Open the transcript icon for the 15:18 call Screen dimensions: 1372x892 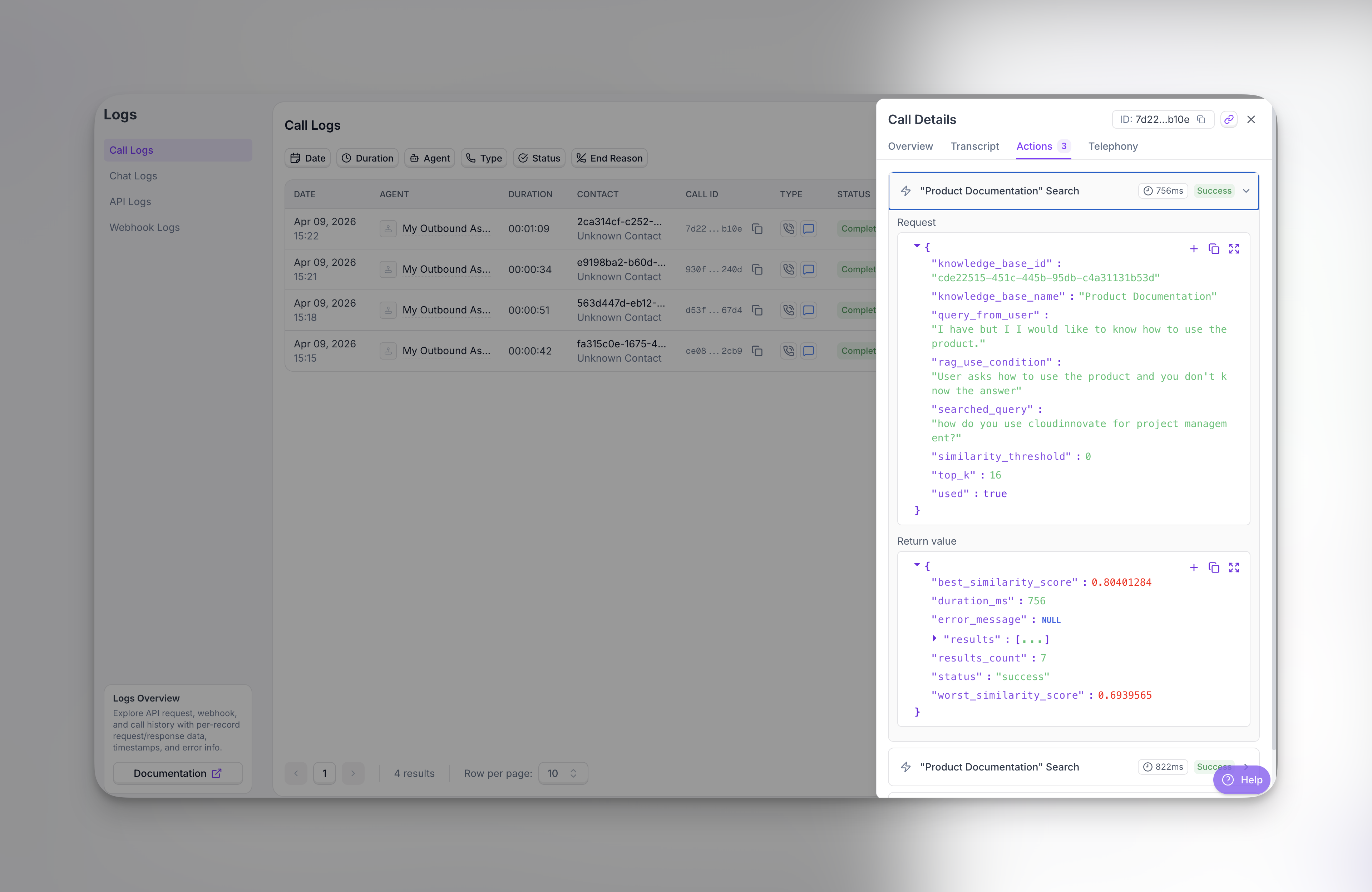[x=808, y=310]
